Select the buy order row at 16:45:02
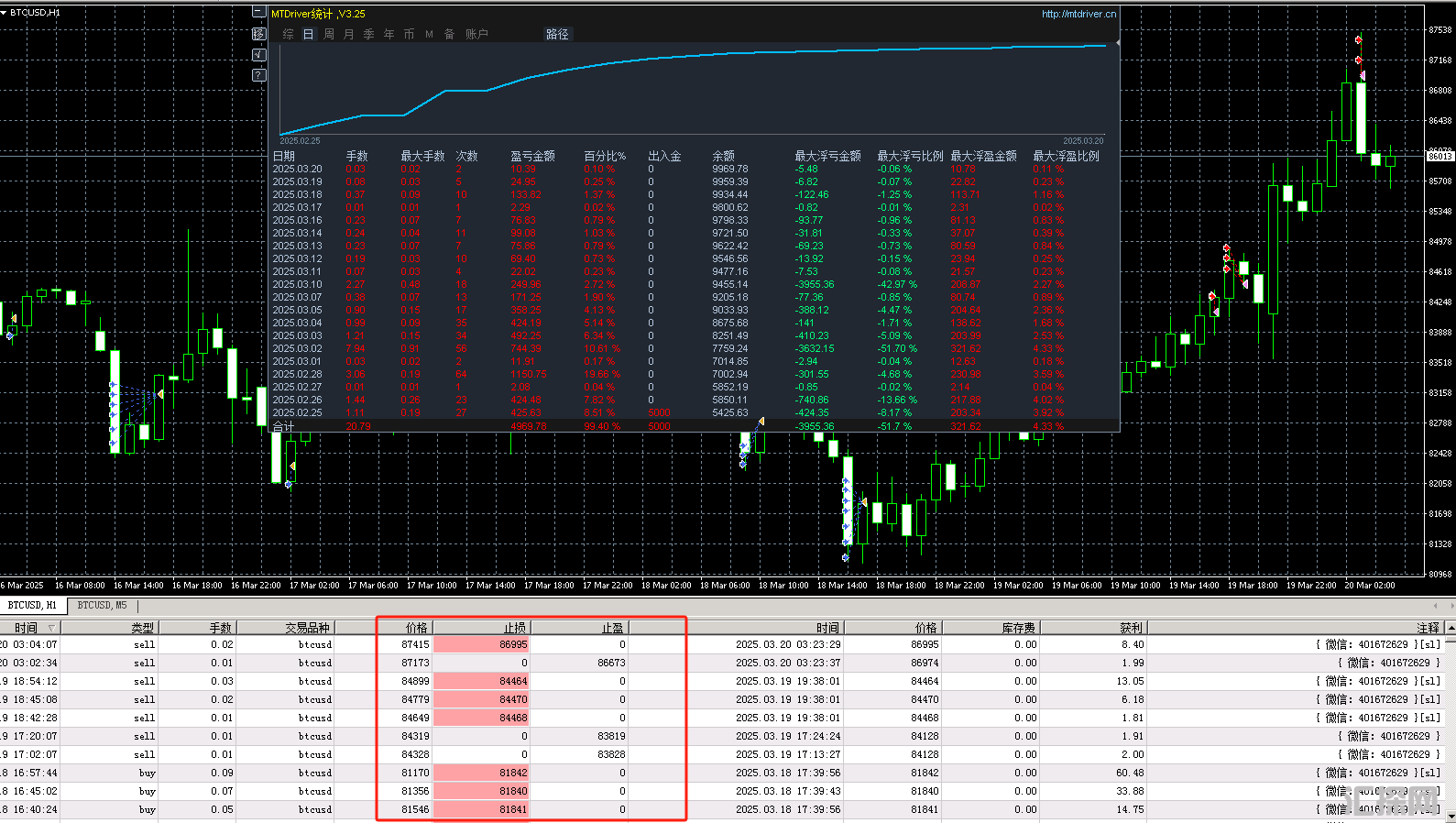Viewport: 1456px width, 823px height. pyautogui.click(x=722, y=791)
